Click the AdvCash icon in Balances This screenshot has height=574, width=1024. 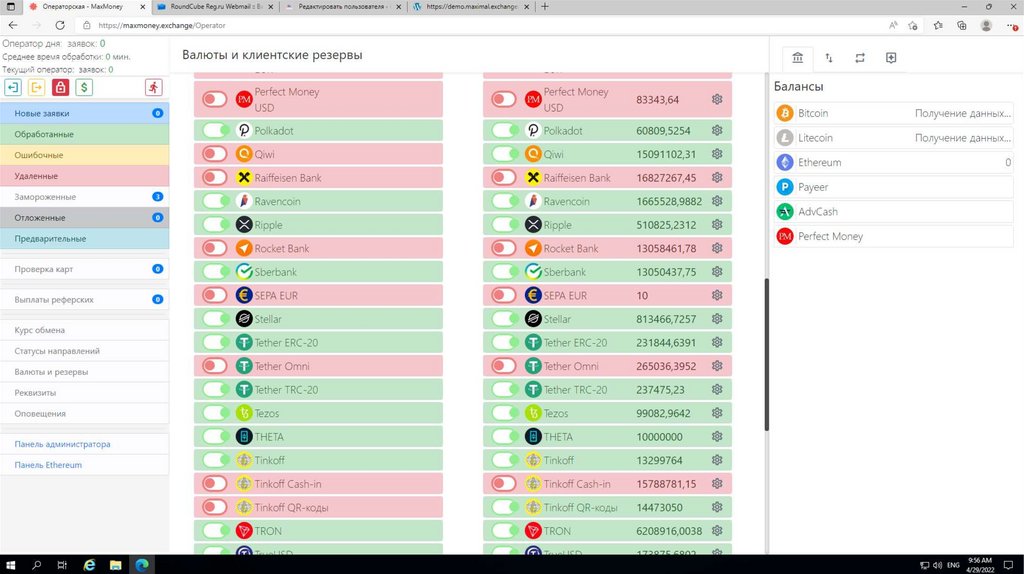click(784, 212)
